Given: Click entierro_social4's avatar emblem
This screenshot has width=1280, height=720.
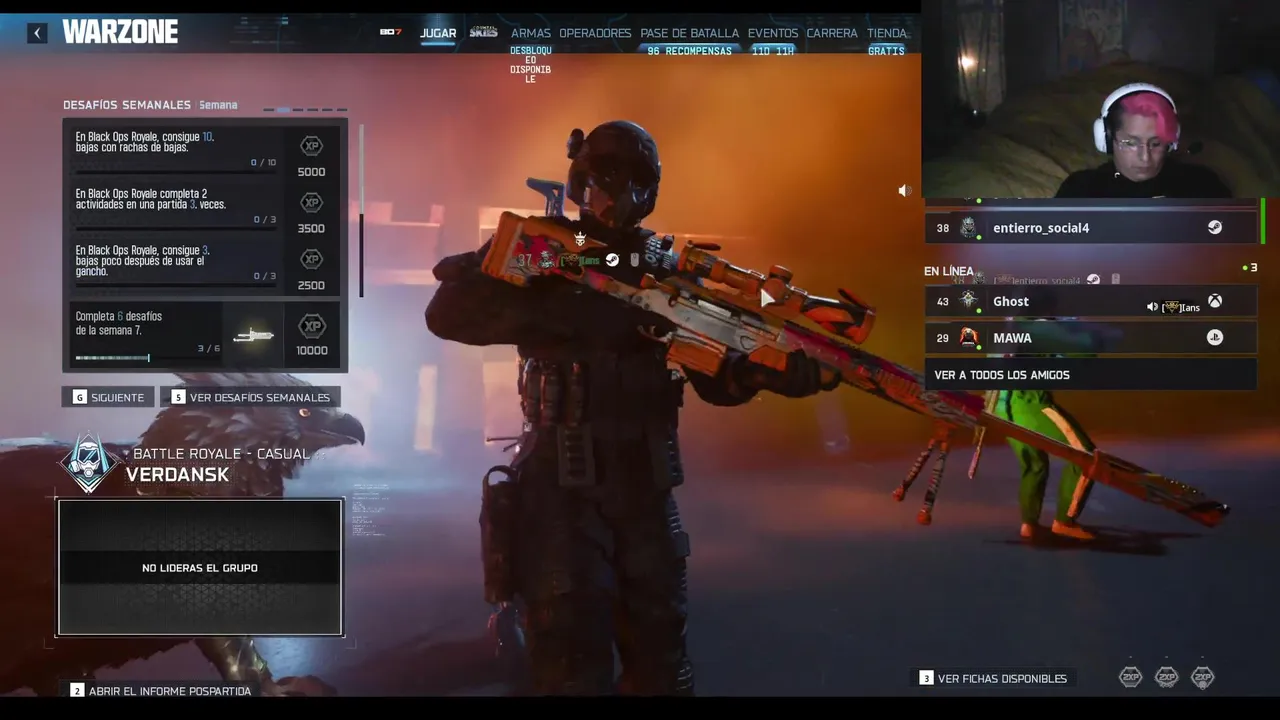Looking at the screenshot, I should (x=968, y=228).
